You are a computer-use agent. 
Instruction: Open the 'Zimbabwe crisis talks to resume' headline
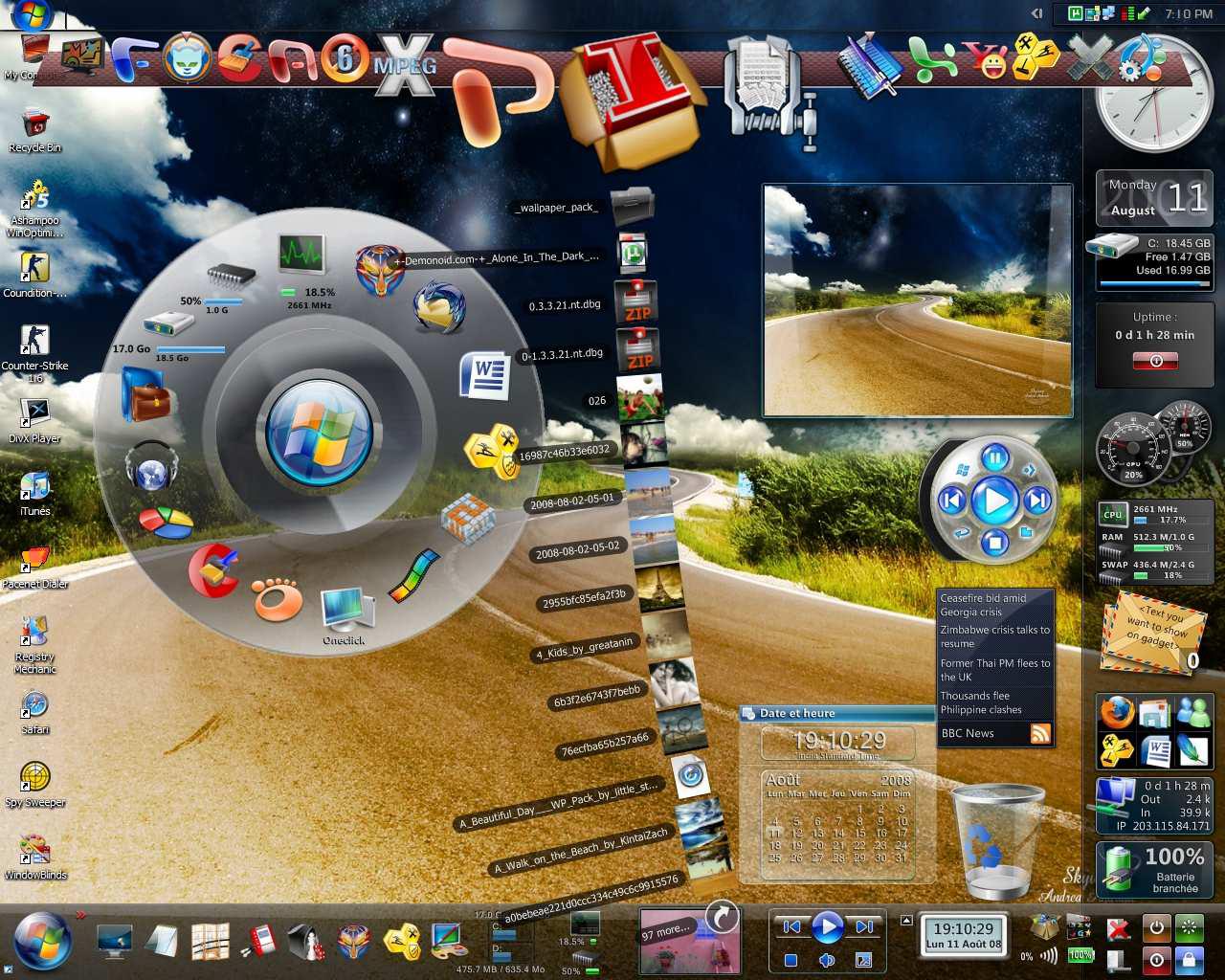coord(994,636)
